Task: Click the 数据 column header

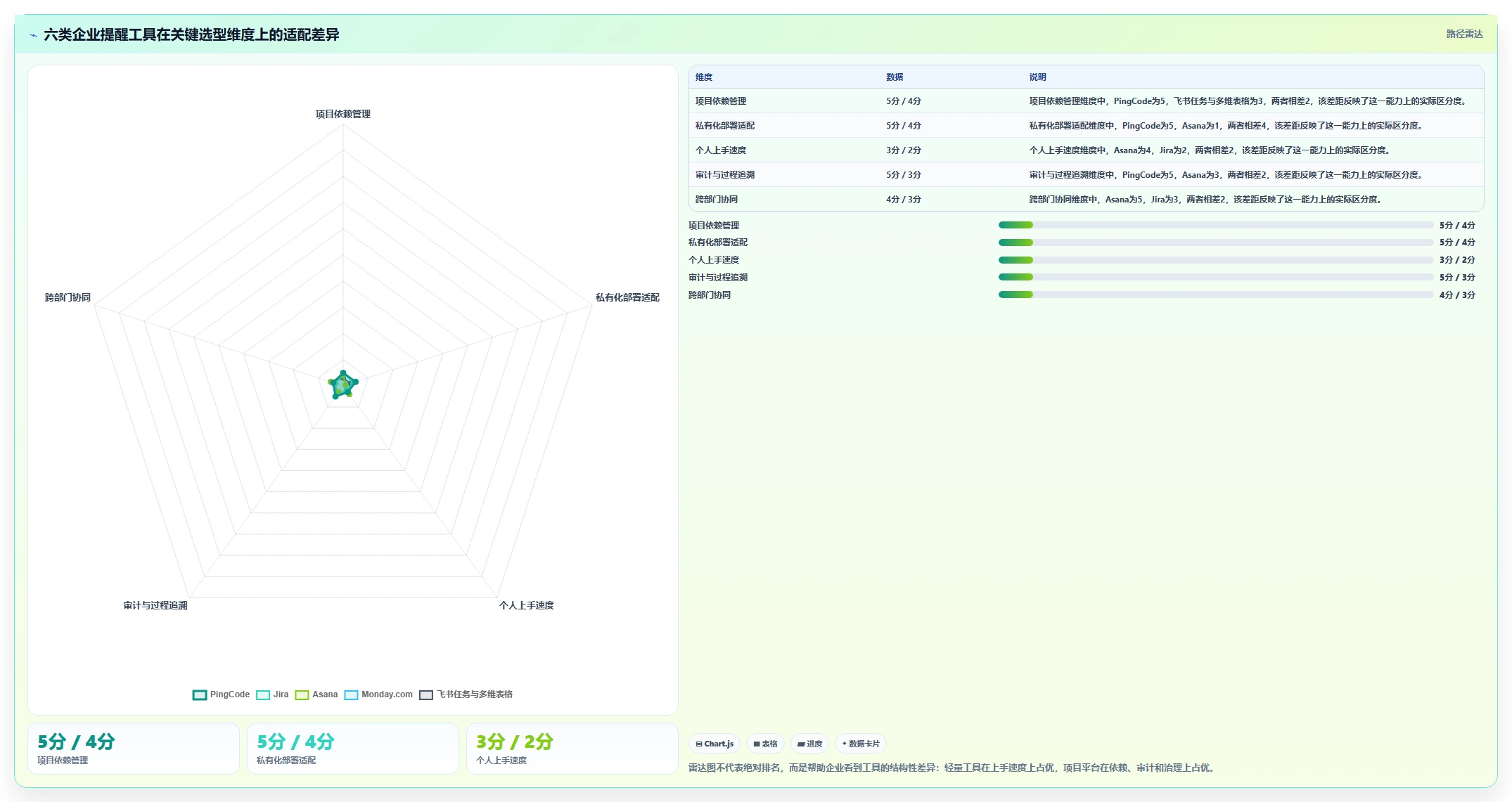Action: pyautogui.click(x=895, y=77)
